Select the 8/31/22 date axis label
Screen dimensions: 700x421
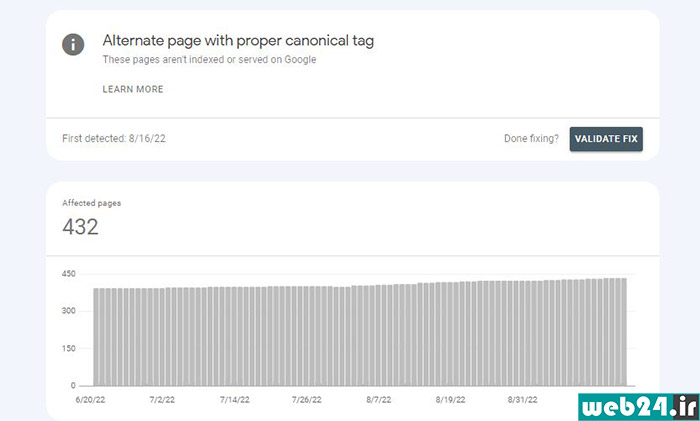coord(523,400)
